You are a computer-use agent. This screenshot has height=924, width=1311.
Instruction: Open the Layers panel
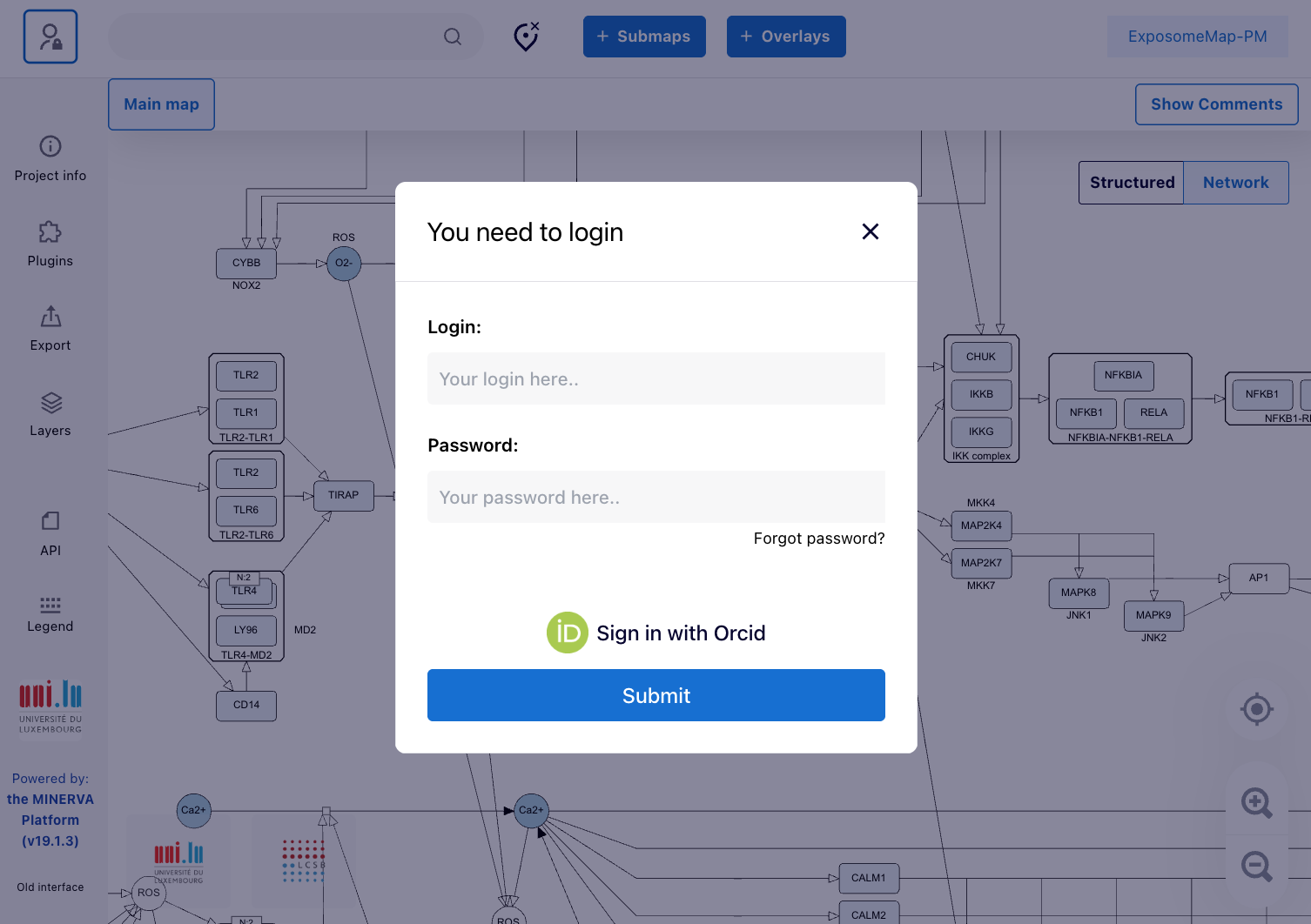(x=50, y=413)
